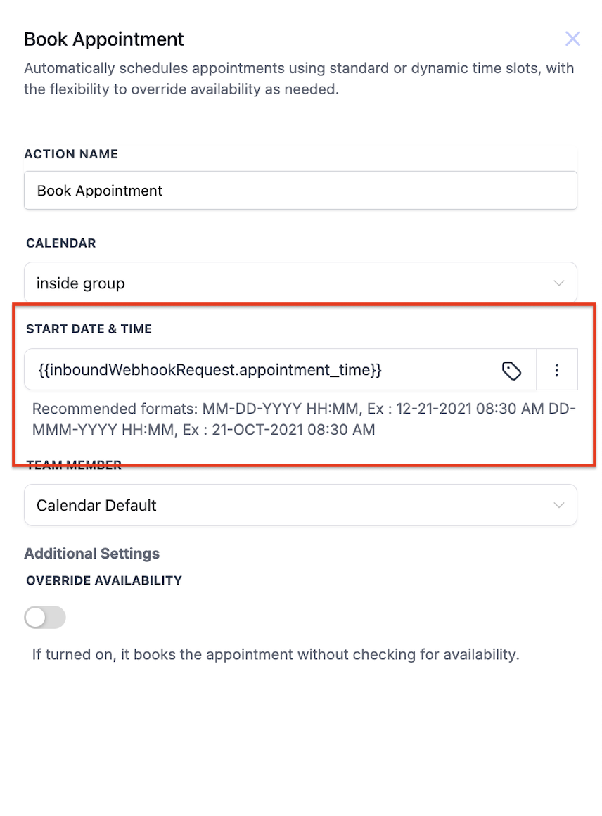Click the Recommended formats help text
The width and height of the screenshot is (602, 816).
(x=303, y=419)
